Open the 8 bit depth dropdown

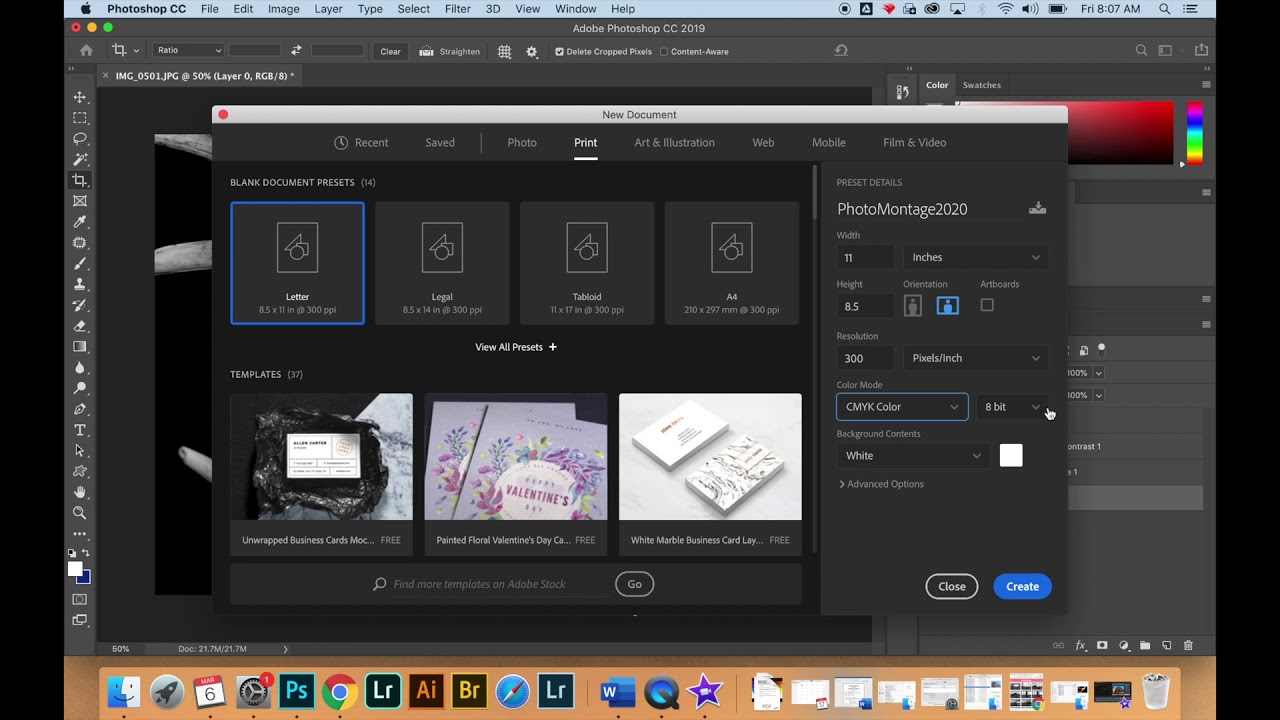[x=1012, y=407]
